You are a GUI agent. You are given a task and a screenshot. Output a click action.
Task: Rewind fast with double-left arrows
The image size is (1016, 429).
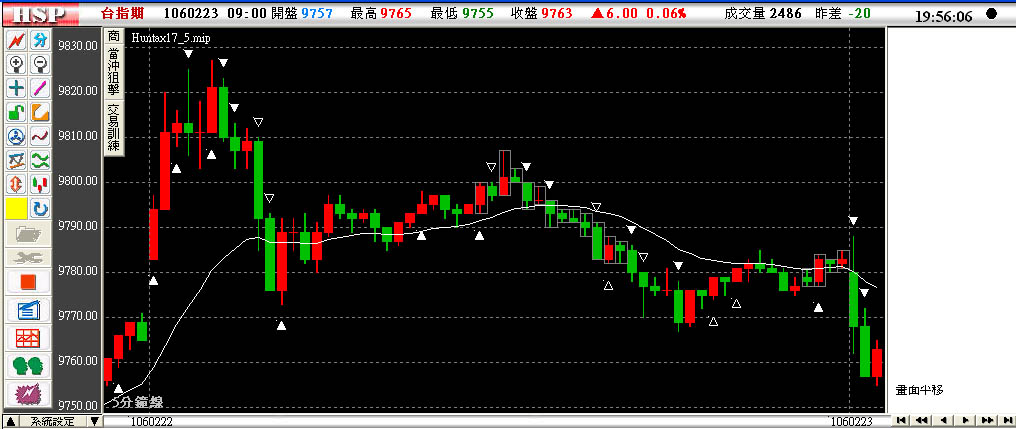coord(922,420)
